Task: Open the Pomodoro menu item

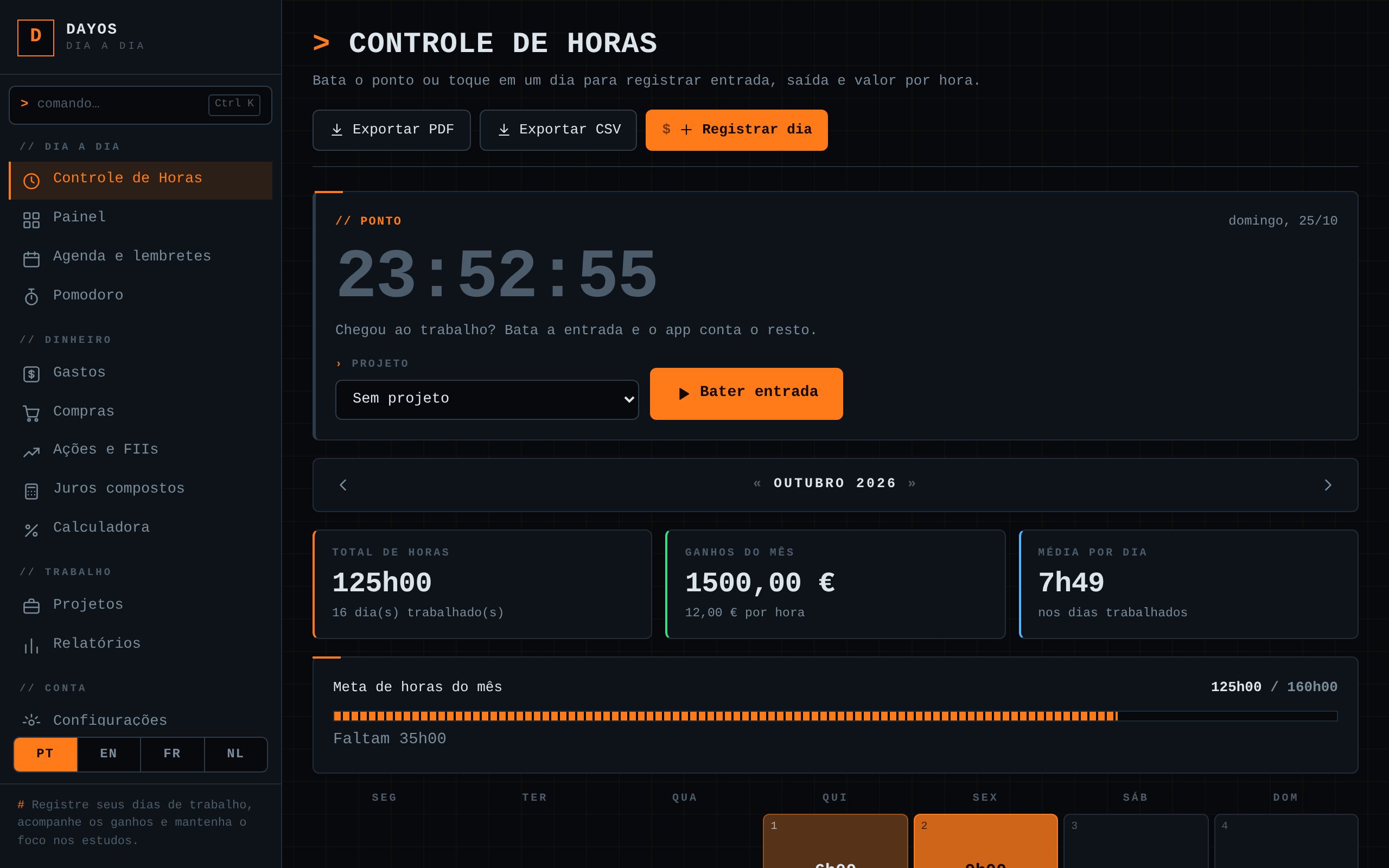Action: point(141,297)
